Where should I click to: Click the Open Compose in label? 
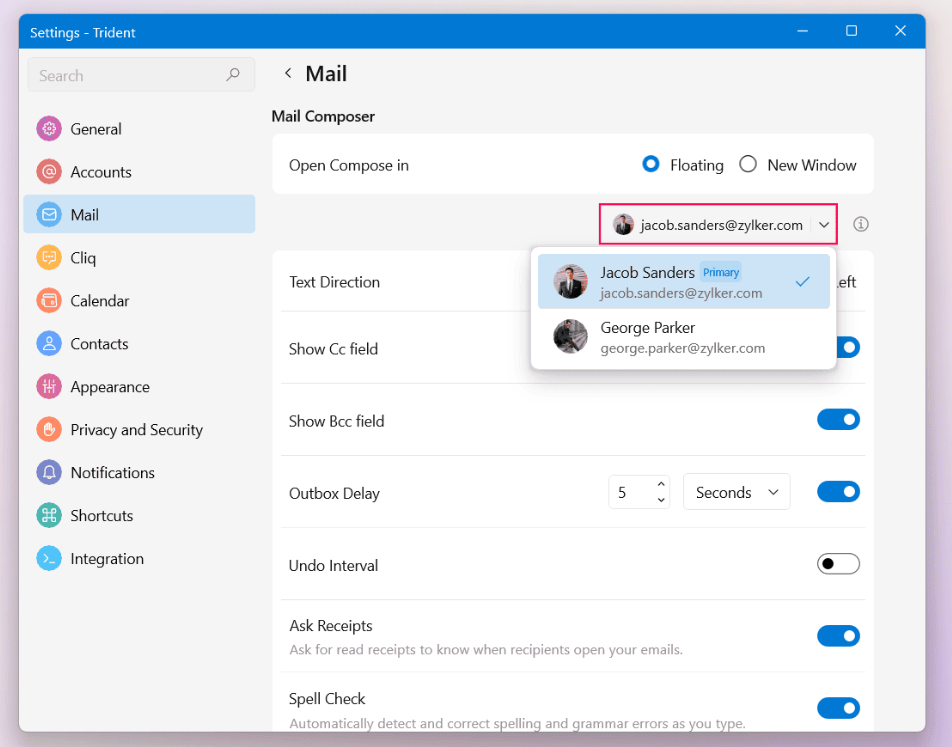(x=348, y=165)
